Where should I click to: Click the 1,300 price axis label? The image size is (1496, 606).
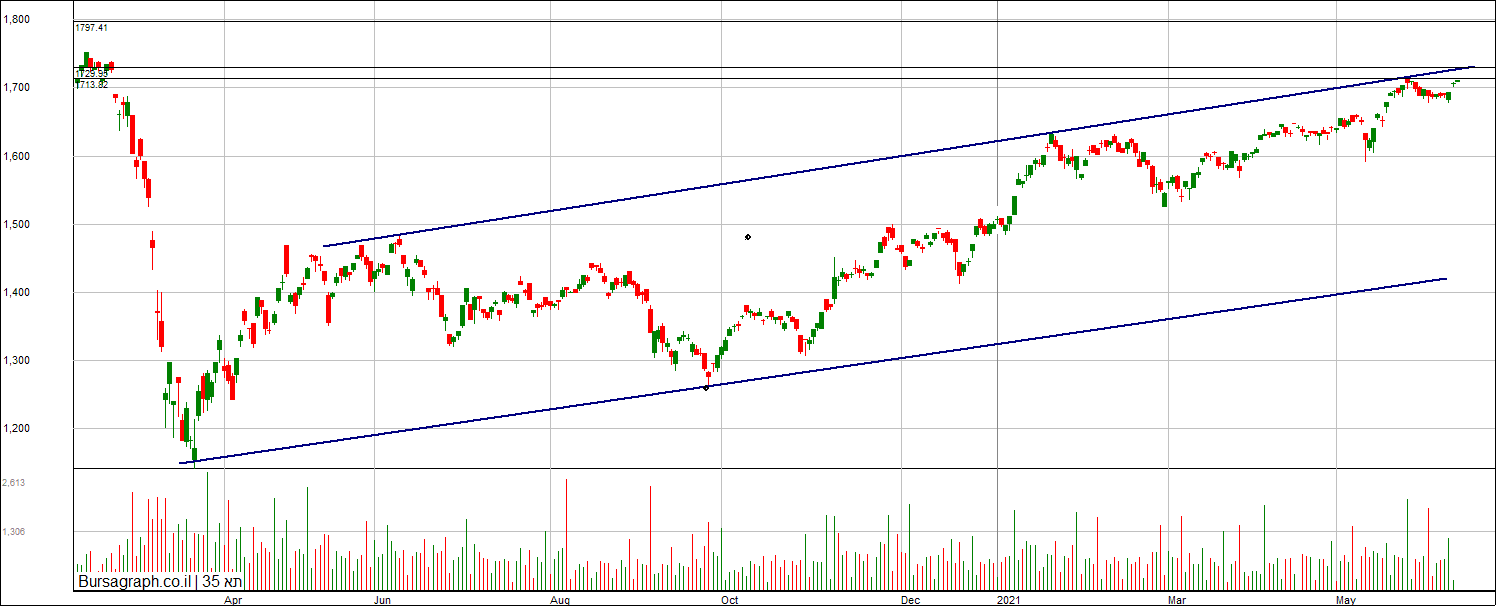click(x=16, y=360)
